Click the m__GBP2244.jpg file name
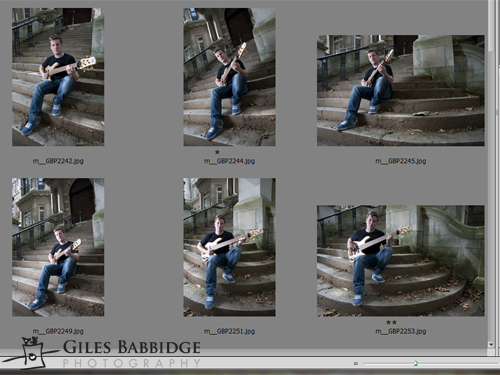The width and height of the screenshot is (500, 375). point(229,161)
